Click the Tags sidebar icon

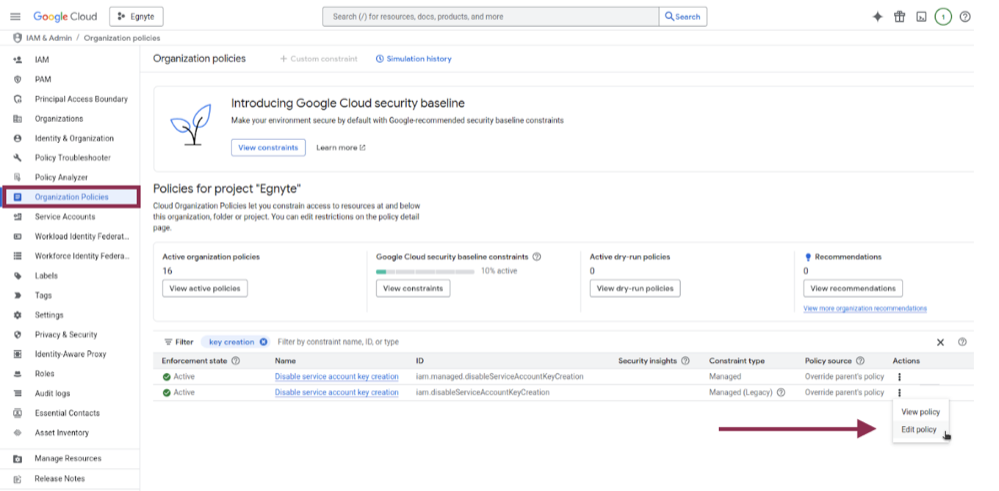[18, 295]
